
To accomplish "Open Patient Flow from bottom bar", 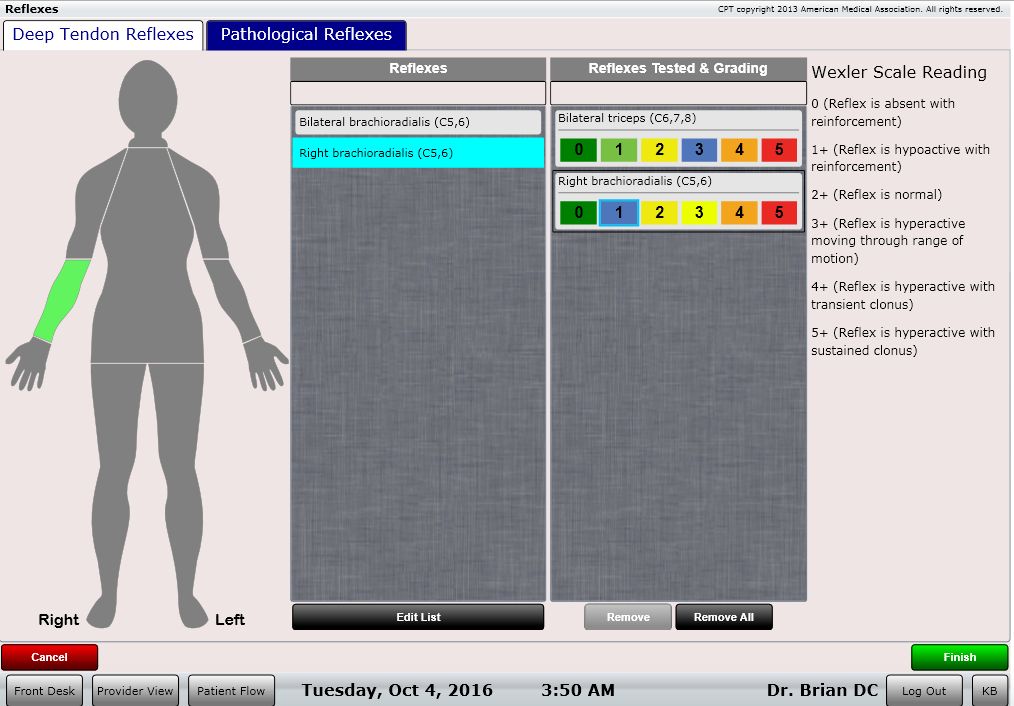I will click(231, 691).
